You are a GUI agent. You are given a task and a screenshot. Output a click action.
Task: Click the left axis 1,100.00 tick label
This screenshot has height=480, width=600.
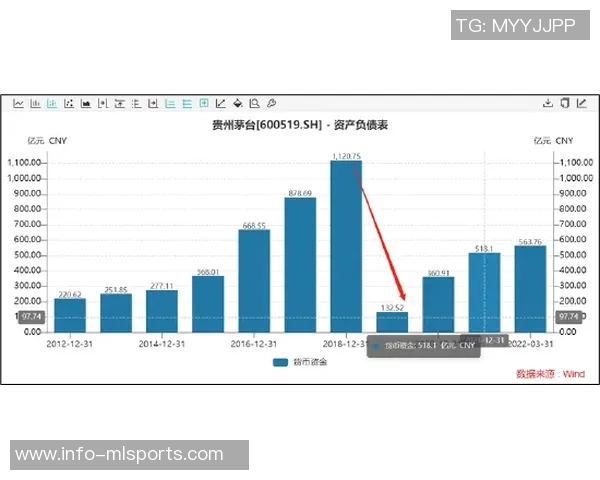(24, 163)
